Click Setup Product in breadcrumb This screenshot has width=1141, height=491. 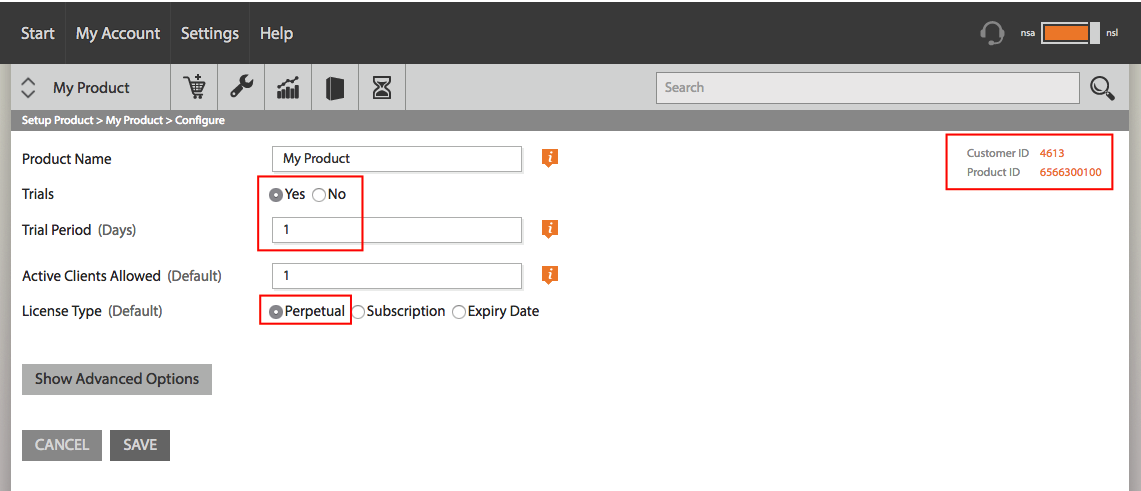(58, 120)
